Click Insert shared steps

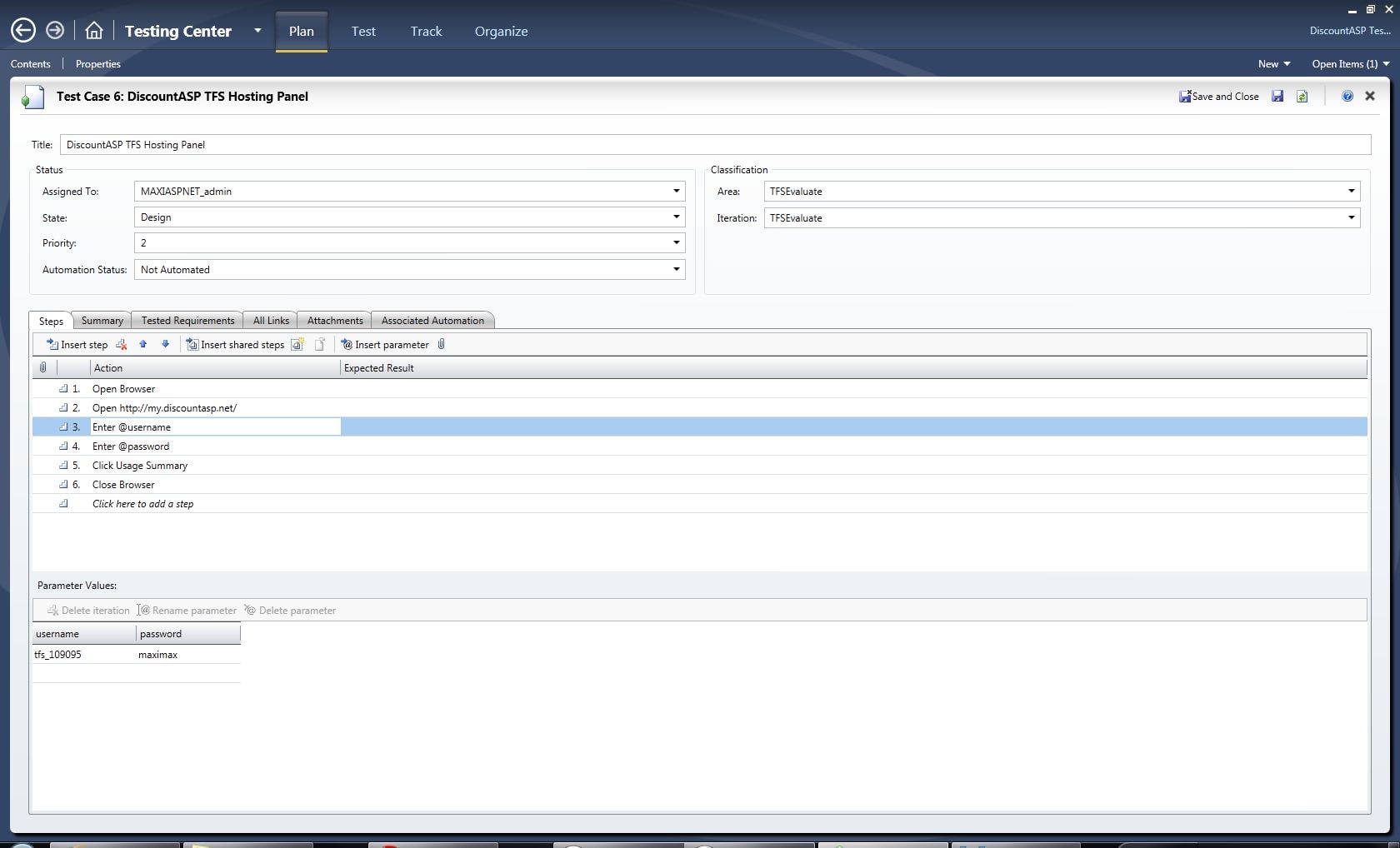point(235,345)
